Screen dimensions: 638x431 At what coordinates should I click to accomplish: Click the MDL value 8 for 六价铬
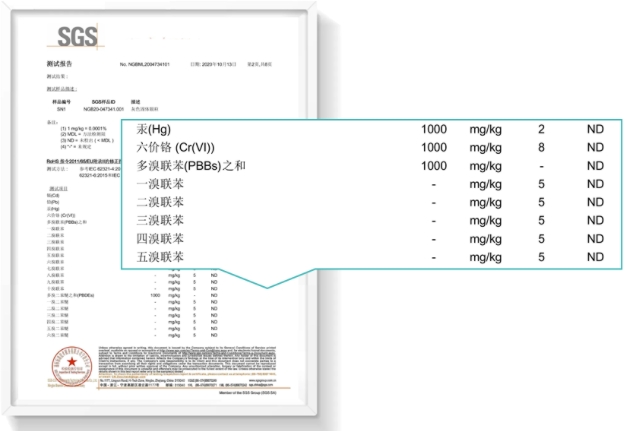pyautogui.click(x=541, y=148)
